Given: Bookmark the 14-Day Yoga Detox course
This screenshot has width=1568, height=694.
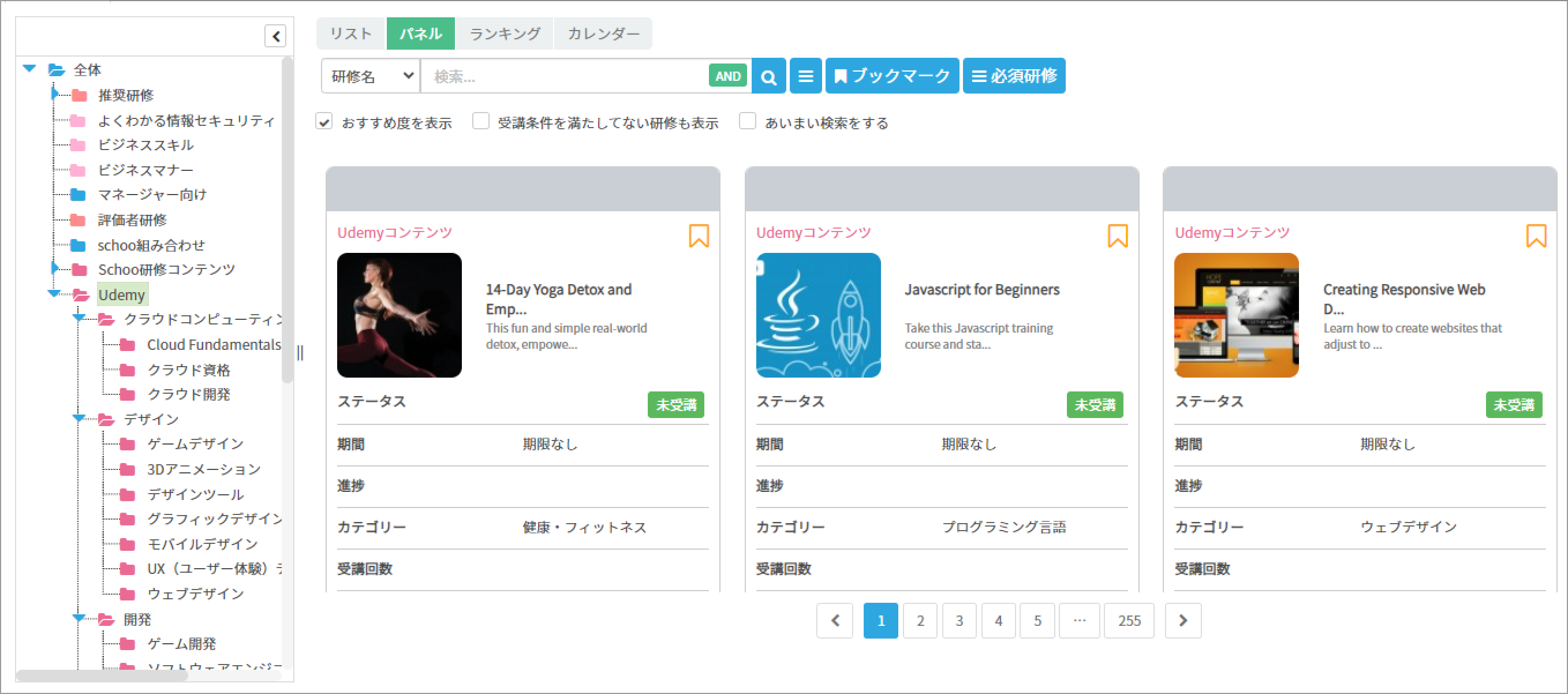Looking at the screenshot, I should (x=698, y=236).
